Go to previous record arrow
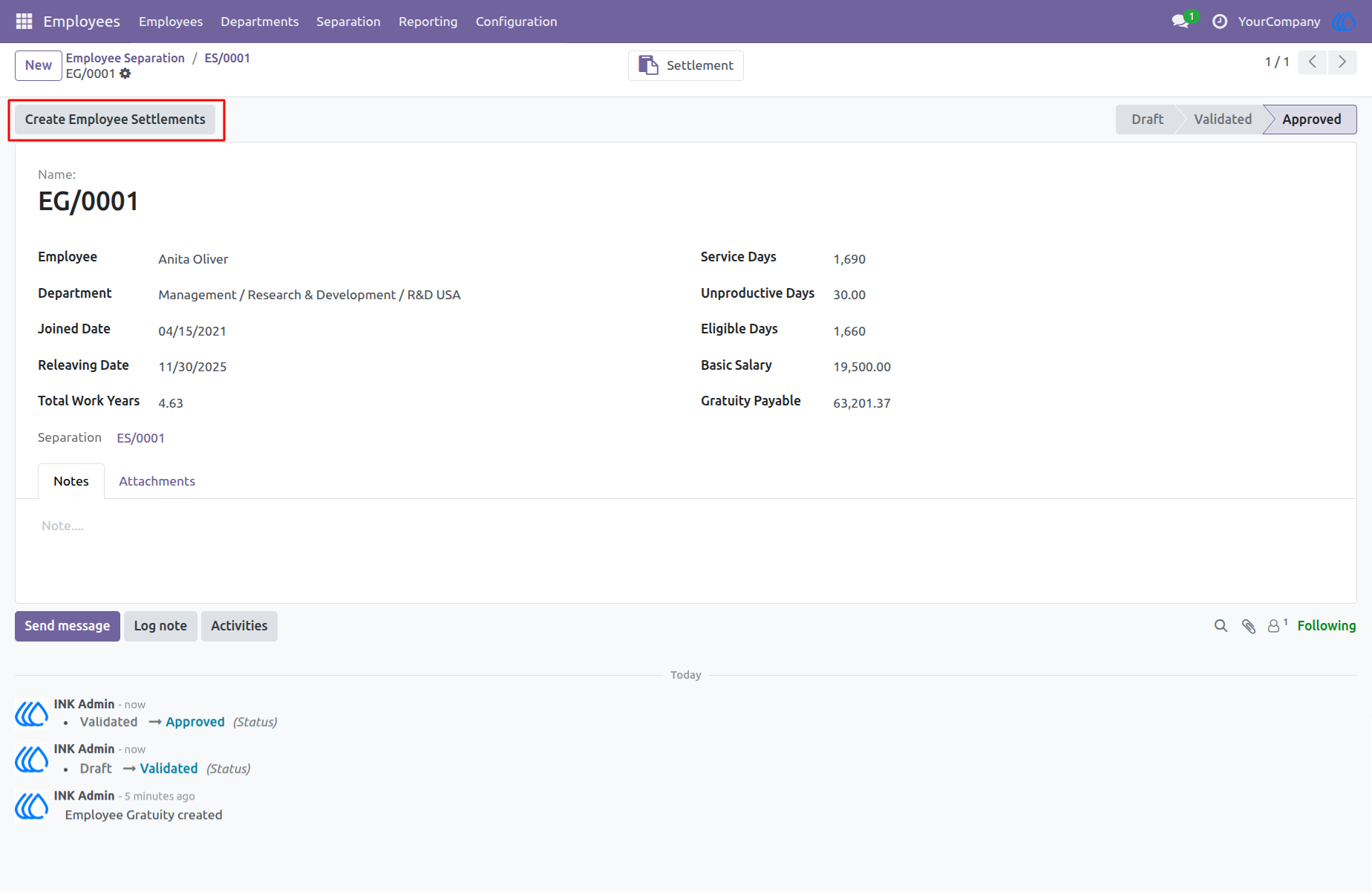Viewport: 1372px width, 894px height. 1312,62
